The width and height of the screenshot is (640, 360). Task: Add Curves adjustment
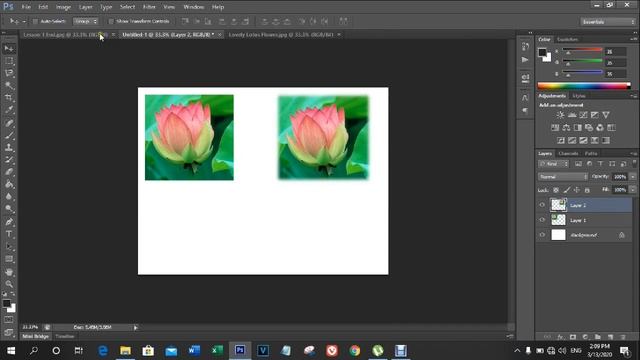(x=584, y=115)
